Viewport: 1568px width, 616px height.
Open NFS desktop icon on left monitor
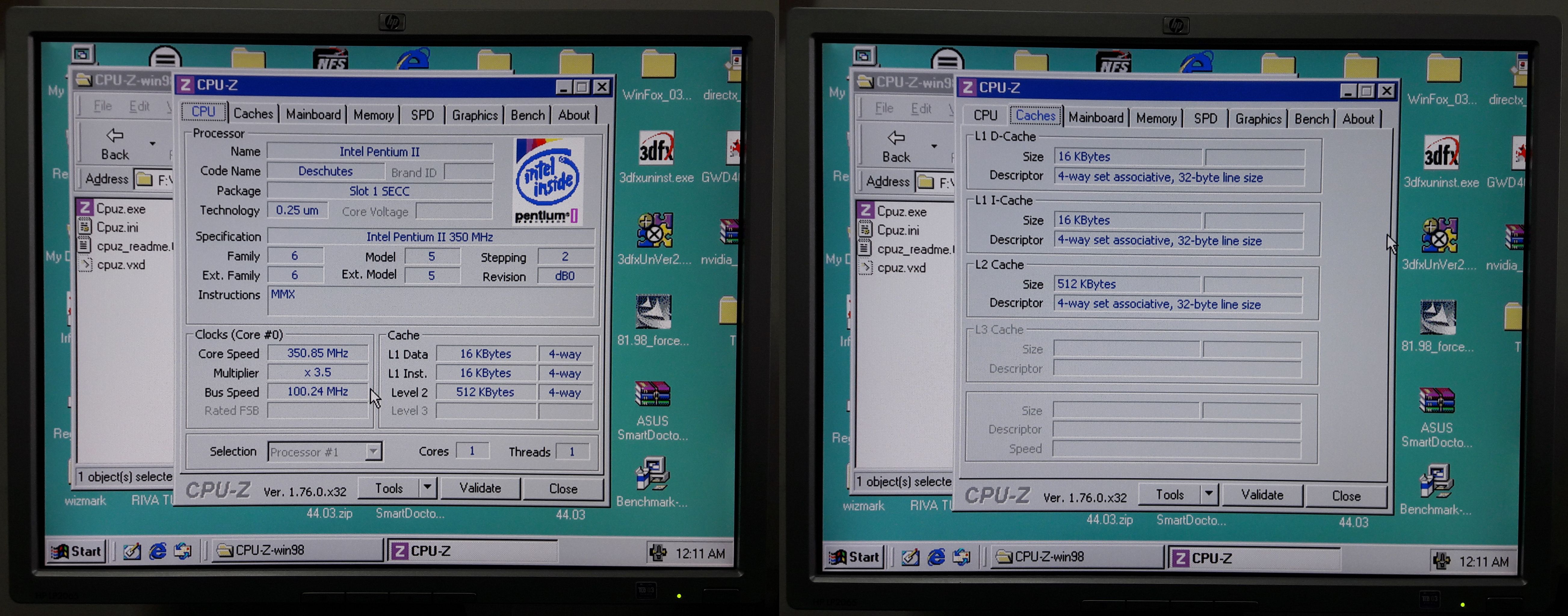pyautogui.click(x=331, y=60)
